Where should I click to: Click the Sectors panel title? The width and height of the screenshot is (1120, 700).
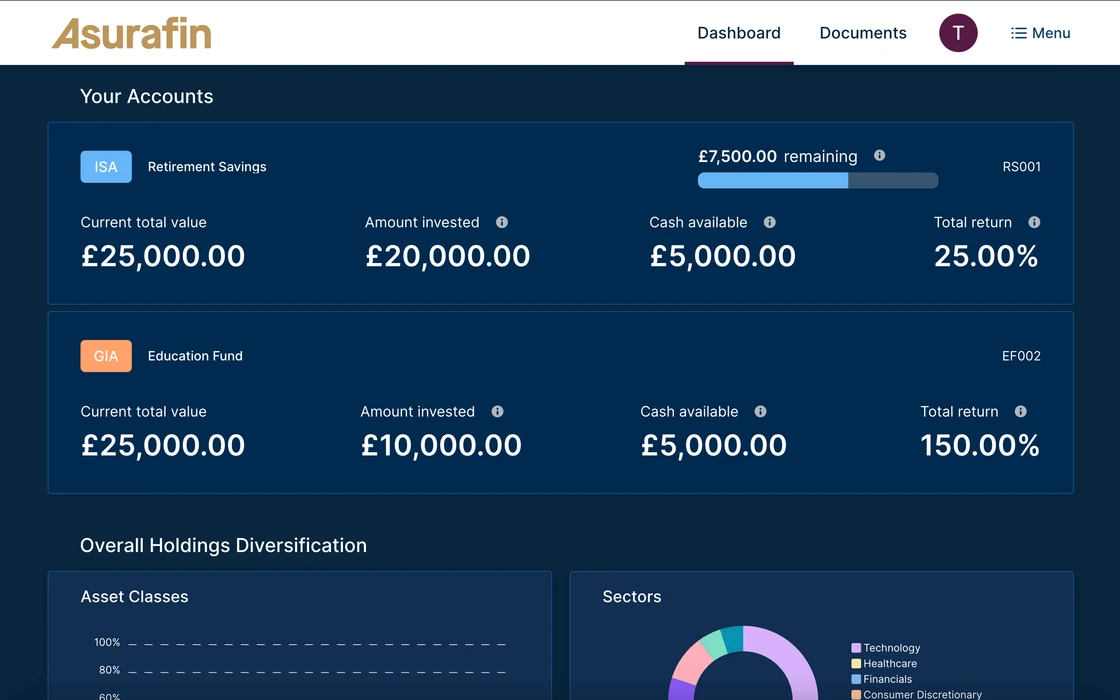coord(631,596)
